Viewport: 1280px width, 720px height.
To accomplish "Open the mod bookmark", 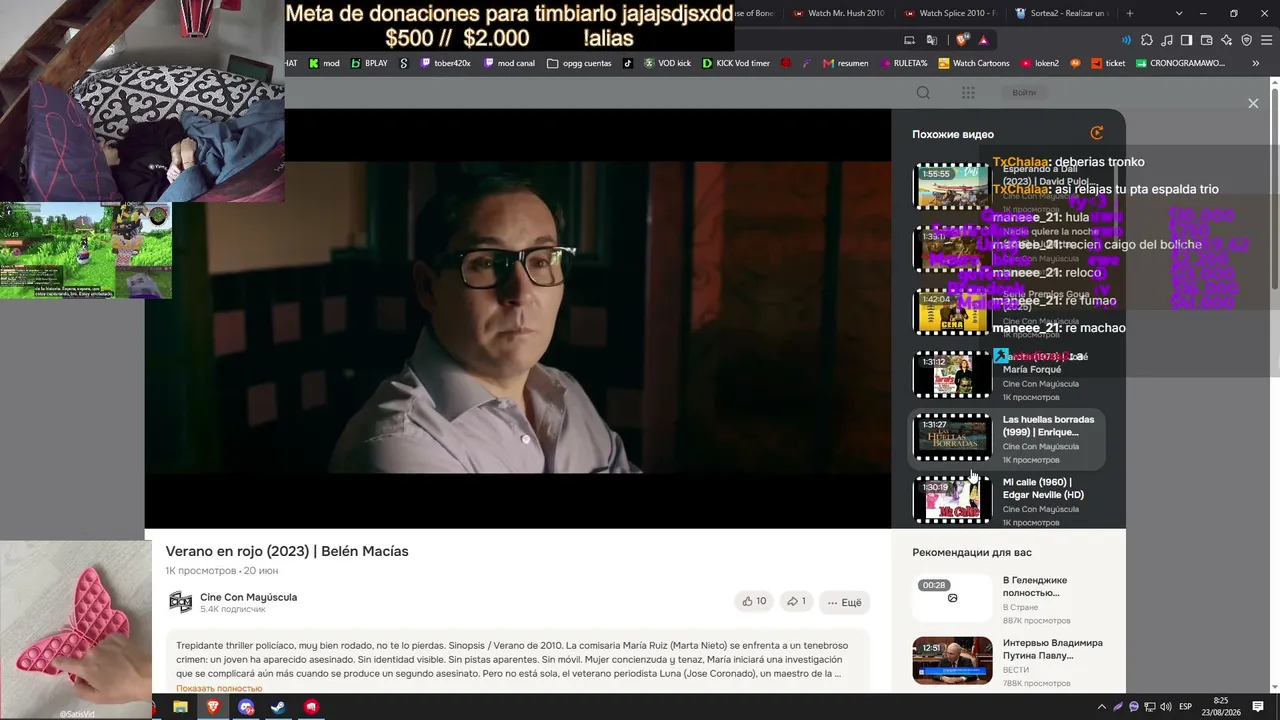I will click(x=324, y=63).
